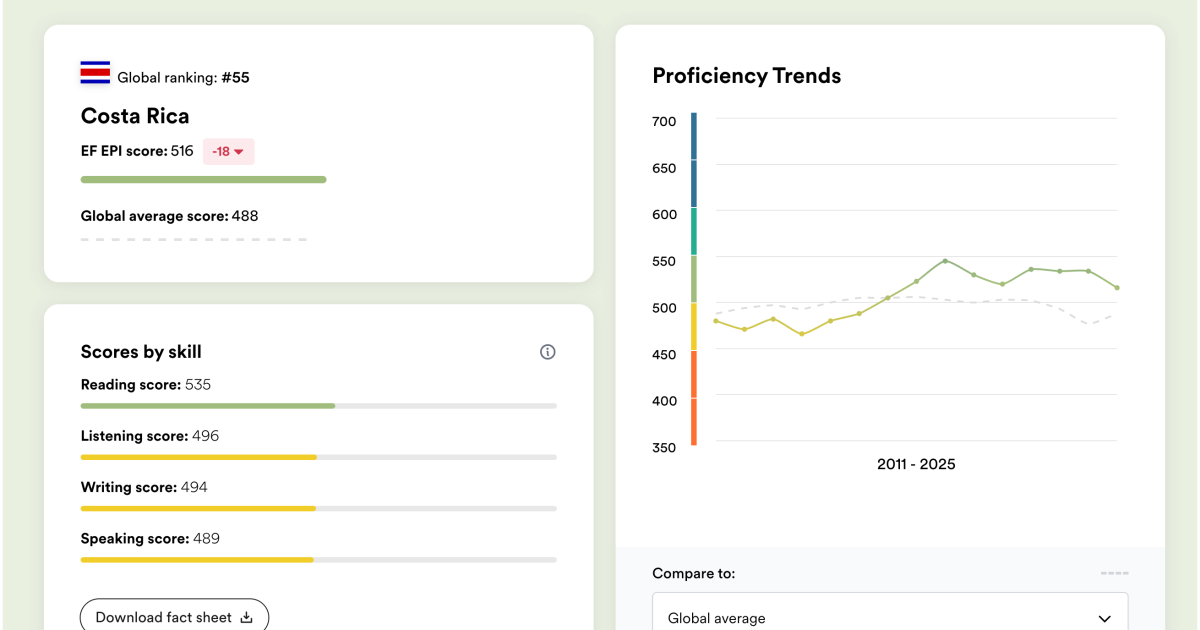The height and width of the screenshot is (630, 1200).
Task: Click the red down arrow in the -18 badge
Action: click(239, 152)
